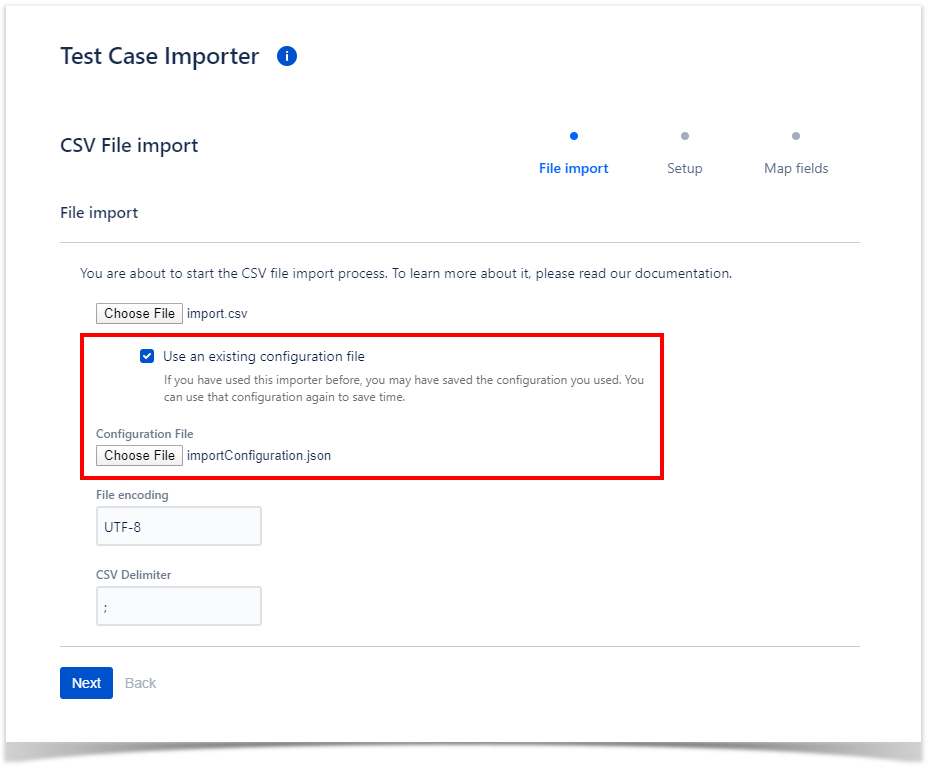Toggle Use an existing configuration file checkbox
Viewport: 935px width, 771px height.
coord(147,356)
